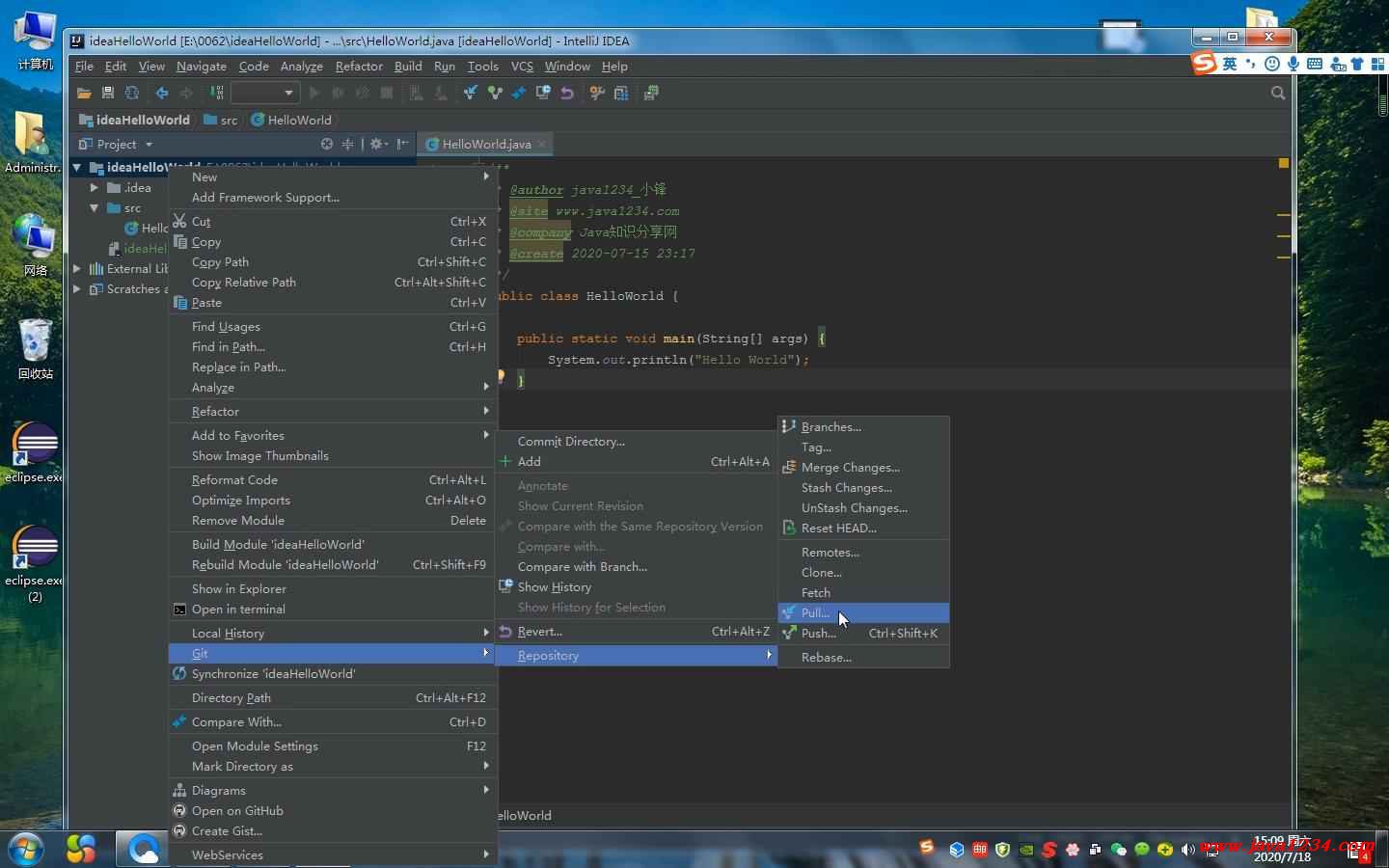Click the Windows Start button
The image size is (1389, 868).
click(26, 849)
